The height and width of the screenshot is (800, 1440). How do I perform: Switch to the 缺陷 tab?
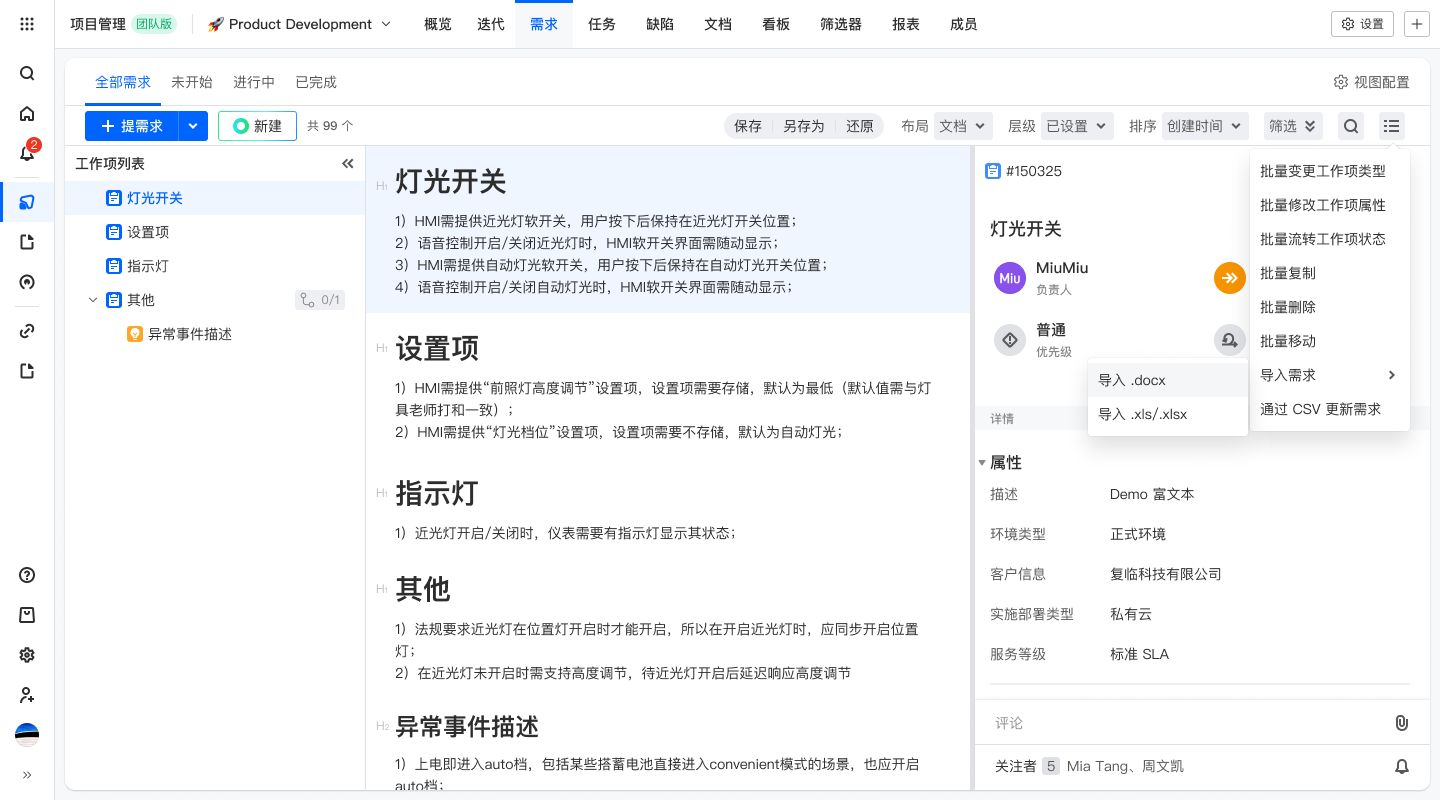660,24
